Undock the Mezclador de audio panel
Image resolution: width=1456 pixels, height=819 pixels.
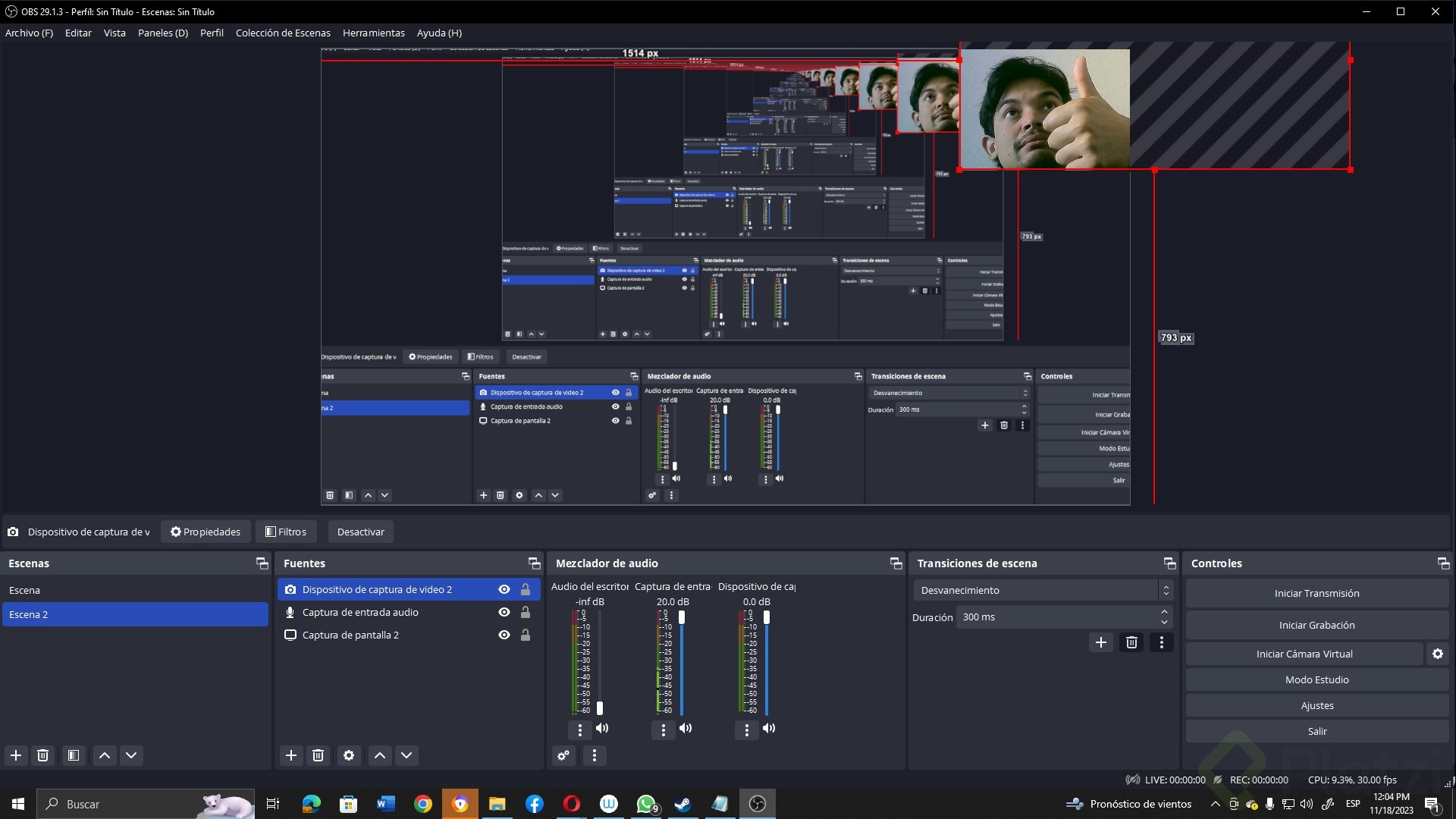[896, 563]
